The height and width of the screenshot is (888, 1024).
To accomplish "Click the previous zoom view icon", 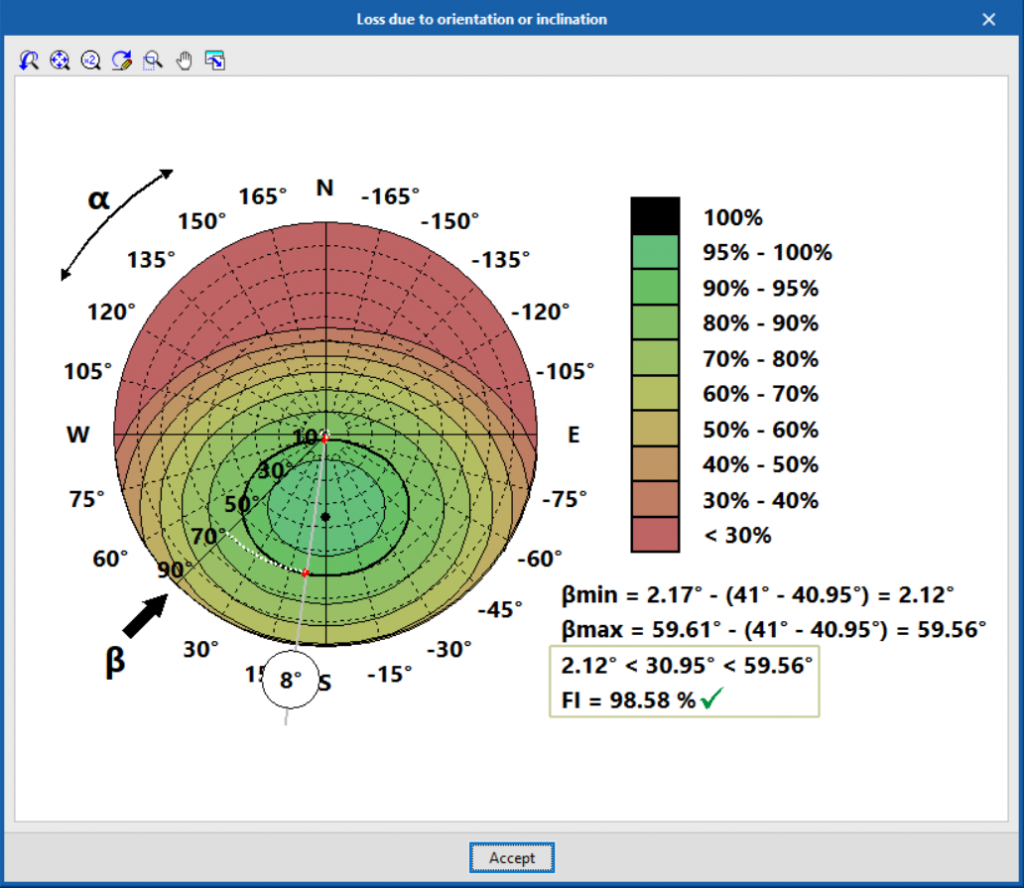I will click(x=29, y=61).
